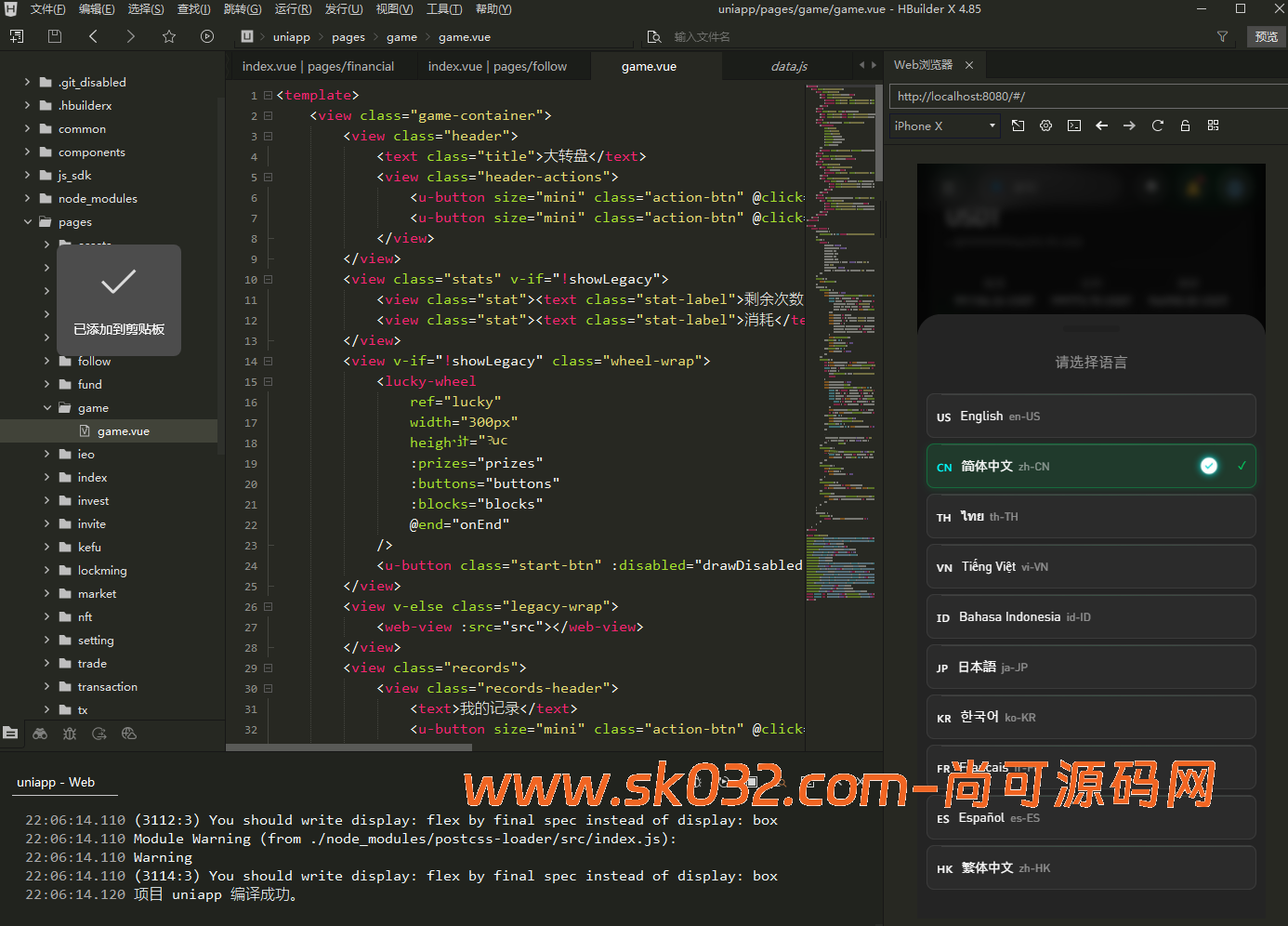Run the project using the run button
The width and height of the screenshot is (1288, 926).
tap(206, 36)
